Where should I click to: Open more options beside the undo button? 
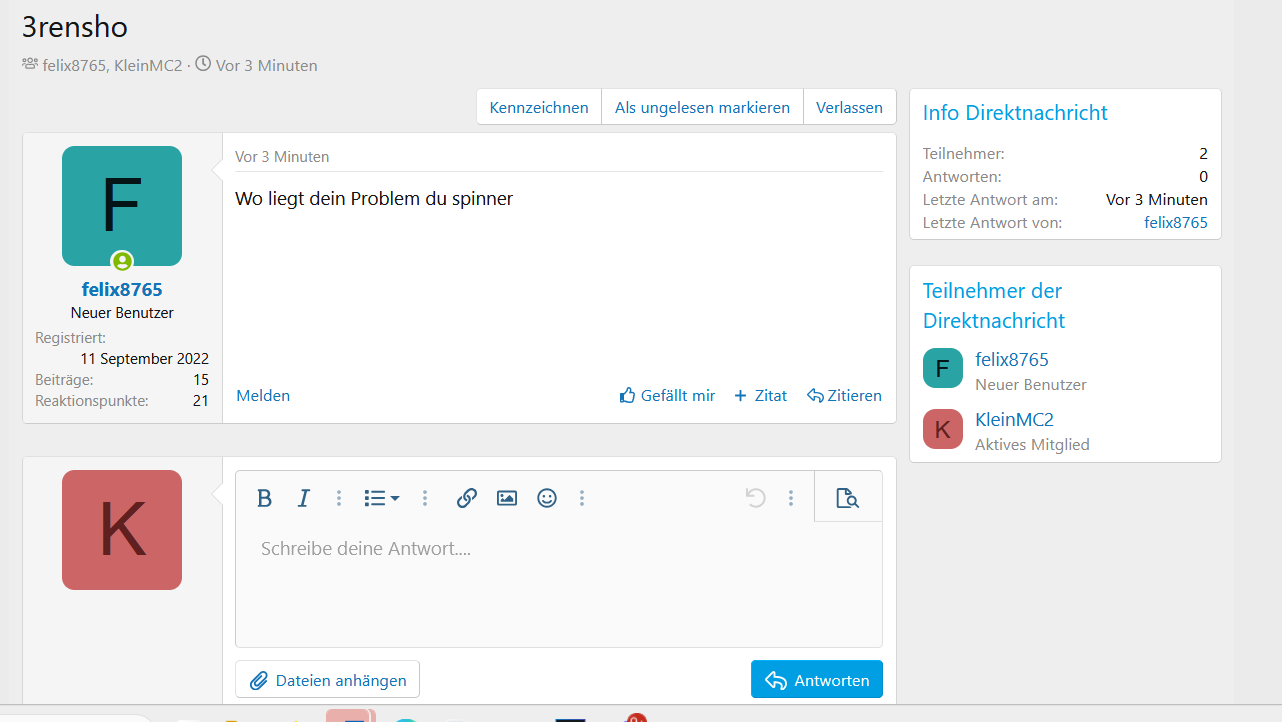(791, 498)
